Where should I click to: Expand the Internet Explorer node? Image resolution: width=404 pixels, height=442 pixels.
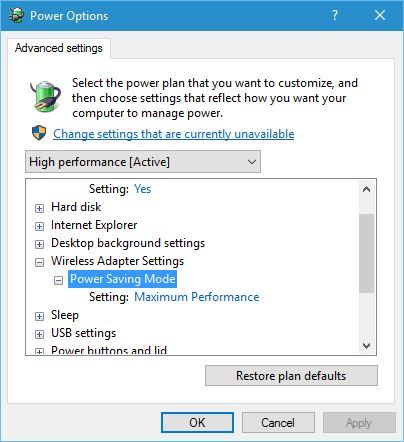click(39, 226)
